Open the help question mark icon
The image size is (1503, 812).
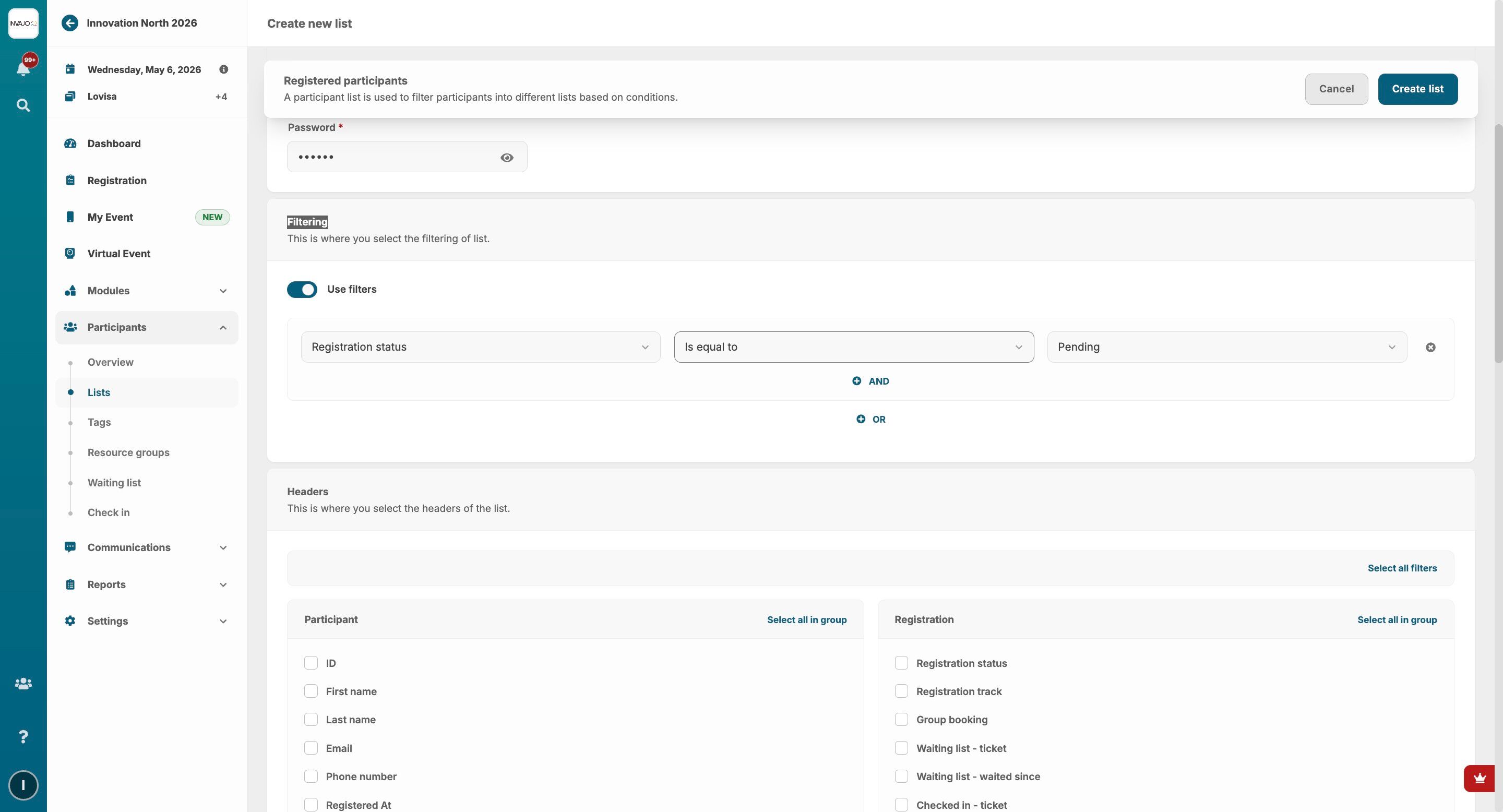click(23, 737)
